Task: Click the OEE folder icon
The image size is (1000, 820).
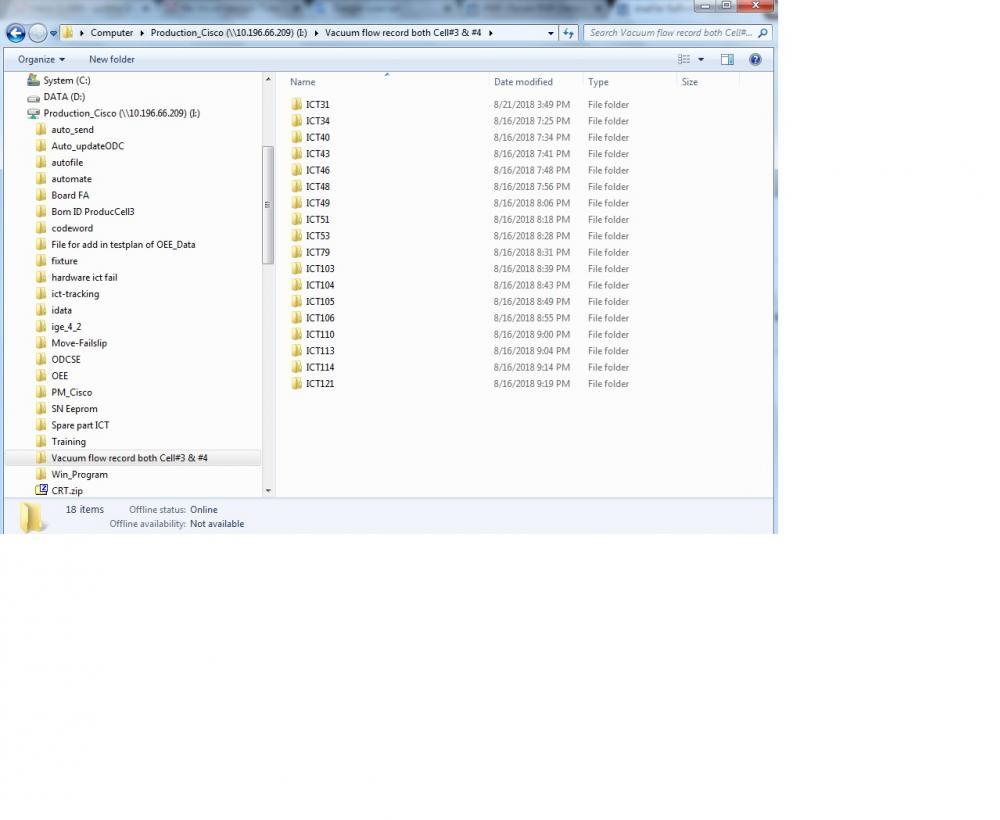Action: click(x=41, y=376)
